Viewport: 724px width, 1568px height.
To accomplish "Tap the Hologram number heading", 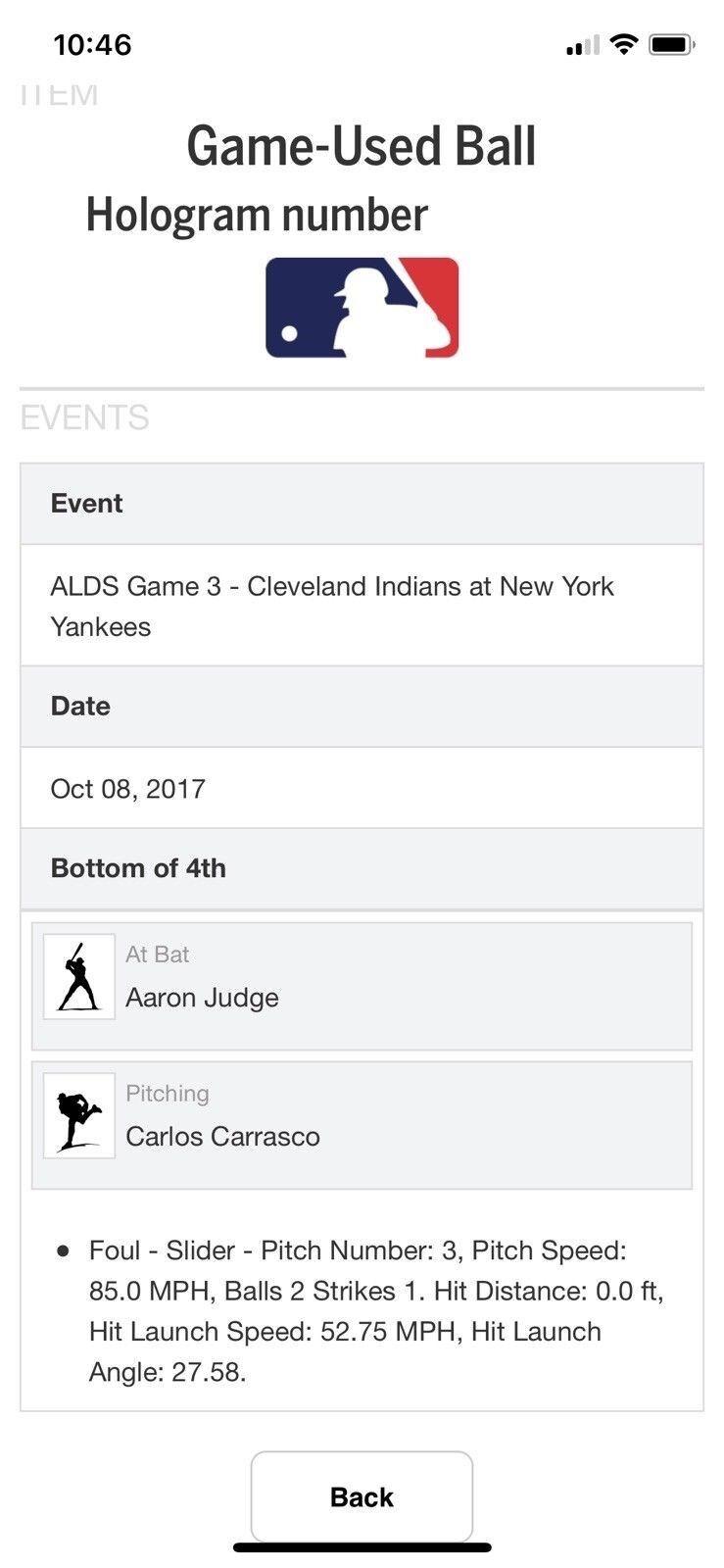I will pyautogui.click(x=257, y=215).
